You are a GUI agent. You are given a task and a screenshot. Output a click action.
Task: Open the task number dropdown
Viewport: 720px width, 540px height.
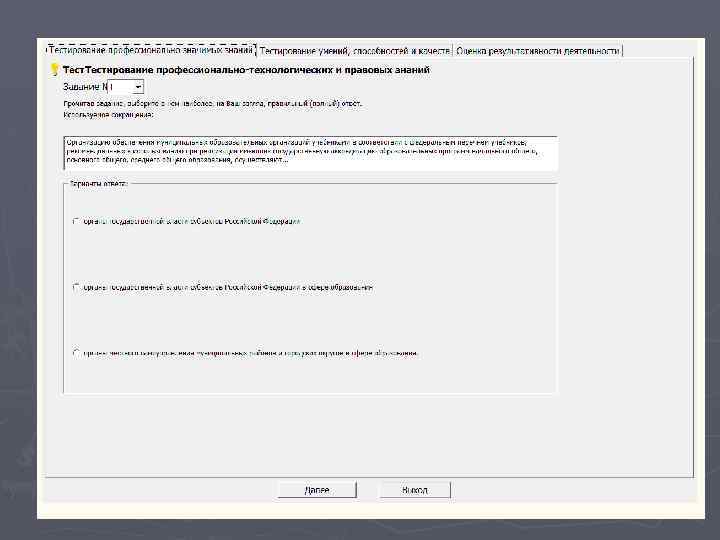pyautogui.click(x=138, y=87)
